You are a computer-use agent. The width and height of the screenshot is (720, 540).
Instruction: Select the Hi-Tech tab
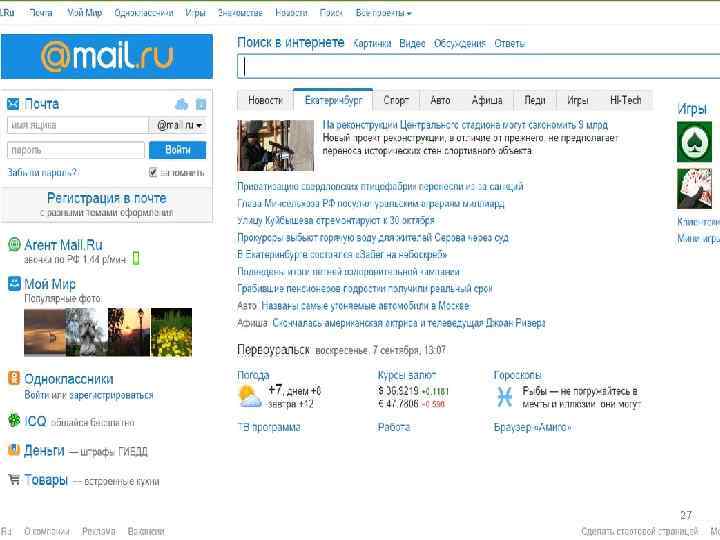click(625, 100)
